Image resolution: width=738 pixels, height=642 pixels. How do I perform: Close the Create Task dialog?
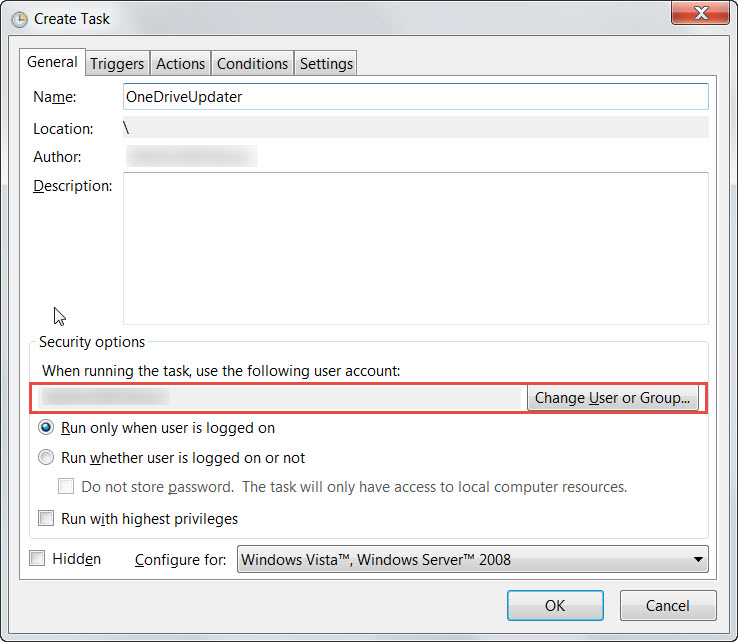(700, 13)
